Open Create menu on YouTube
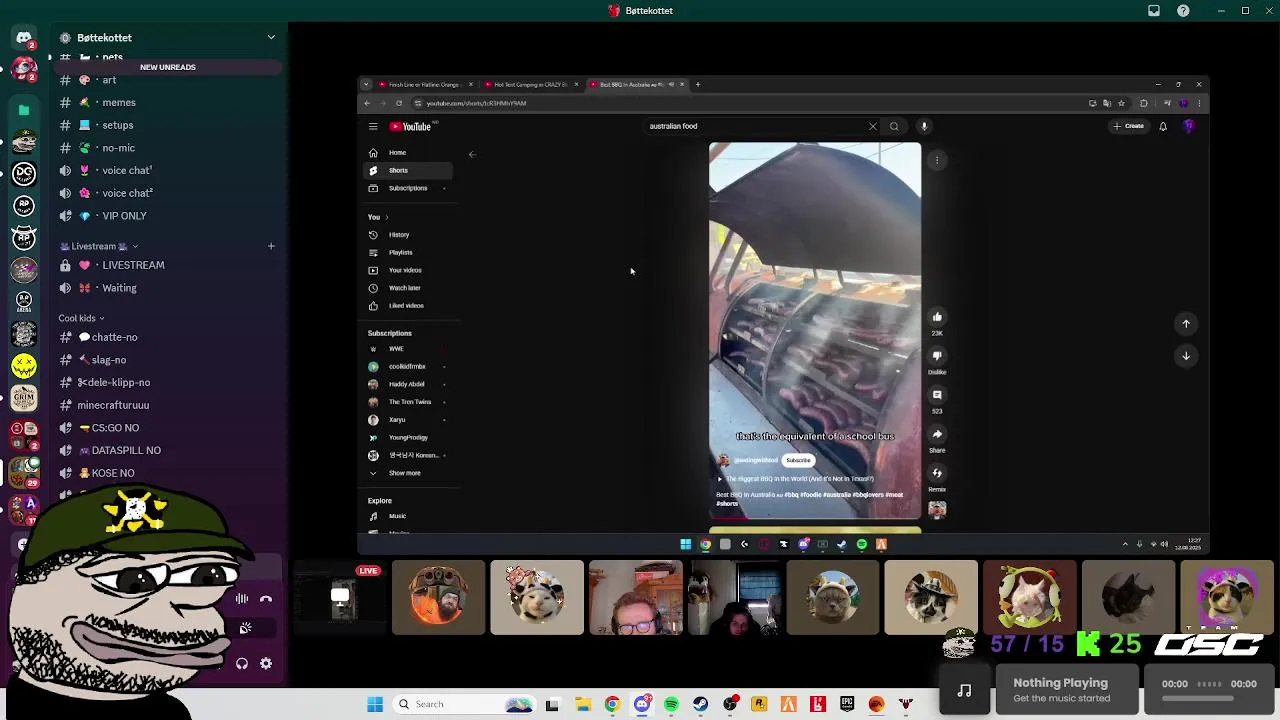Image resolution: width=1280 pixels, height=720 pixels. pos(1129,126)
